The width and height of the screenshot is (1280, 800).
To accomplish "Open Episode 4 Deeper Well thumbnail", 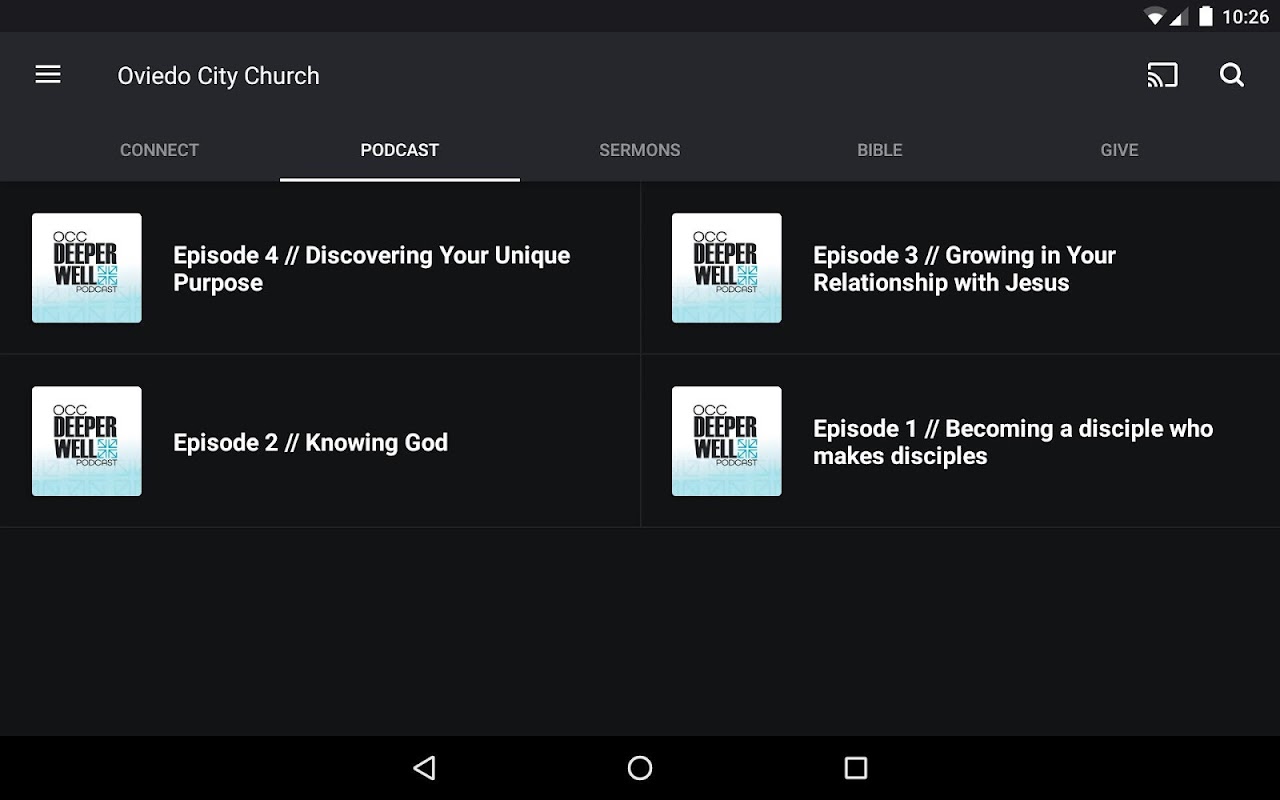I will pos(87,268).
